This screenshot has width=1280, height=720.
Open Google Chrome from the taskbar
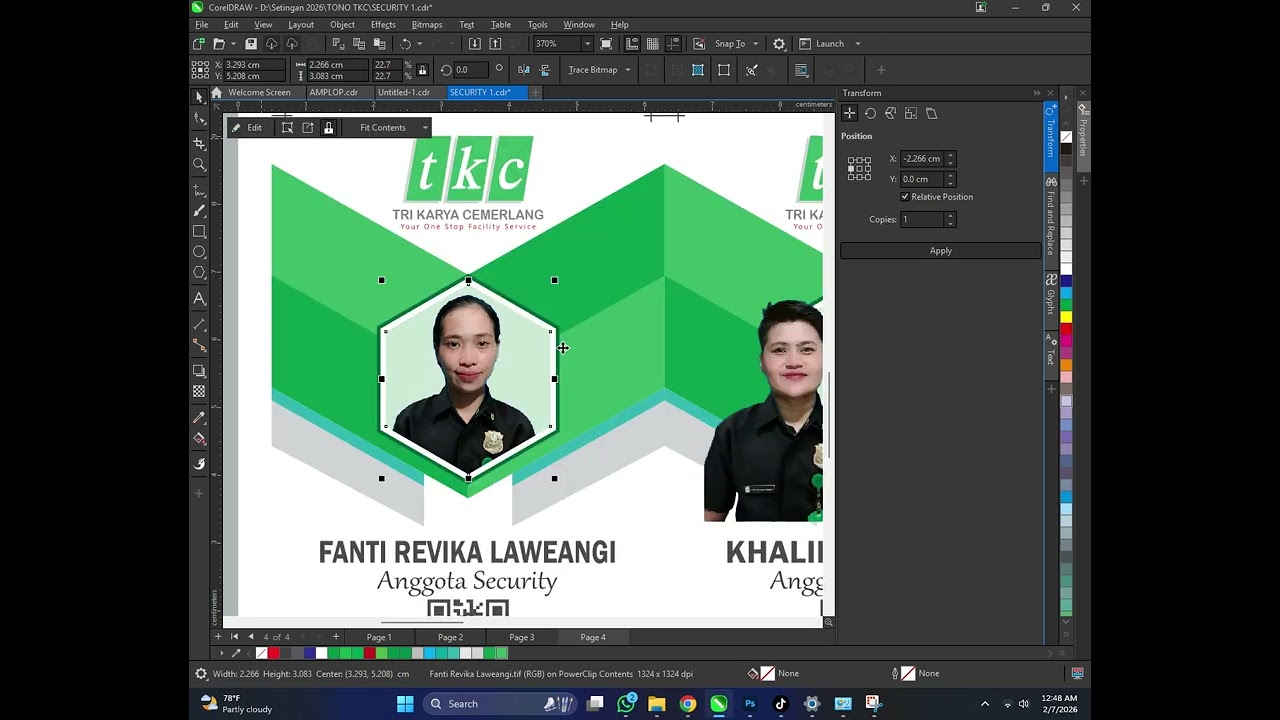point(688,704)
